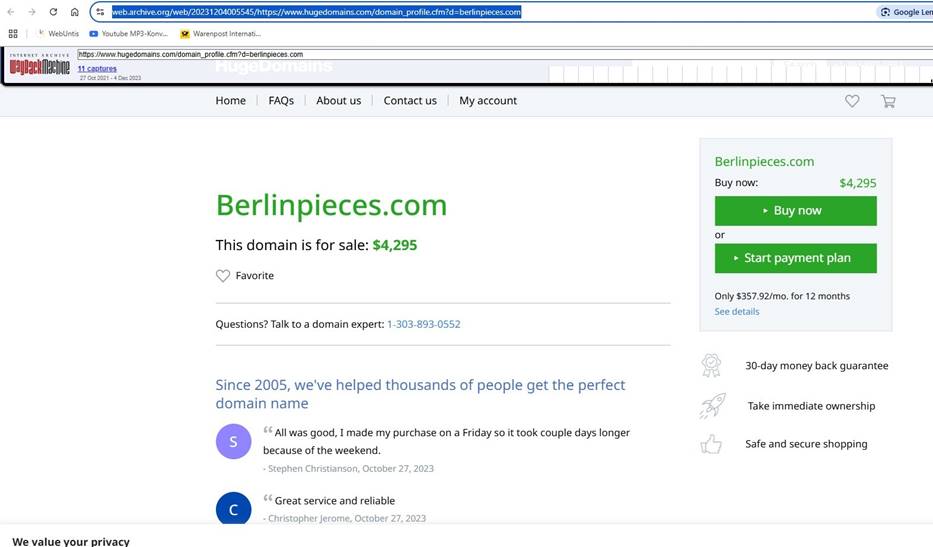Screen dimensions: 933x547
Task: Open site information icon beside the URL
Action: [100, 12]
